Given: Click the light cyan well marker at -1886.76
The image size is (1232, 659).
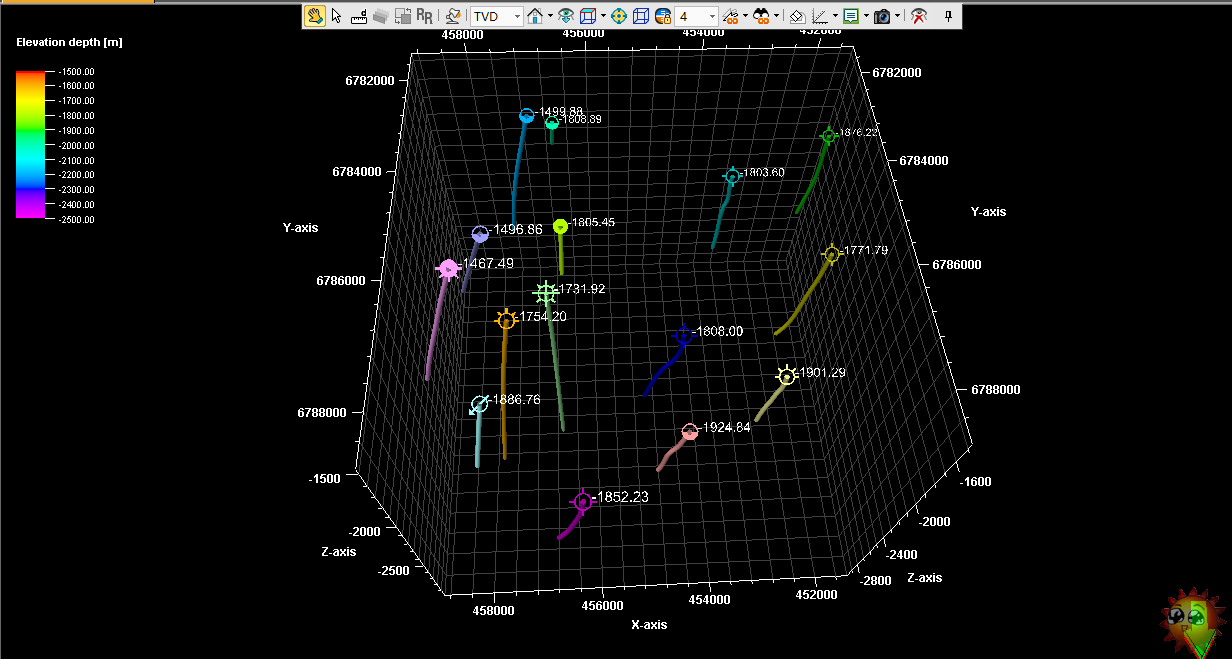Looking at the screenshot, I should pyautogui.click(x=479, y=405).
